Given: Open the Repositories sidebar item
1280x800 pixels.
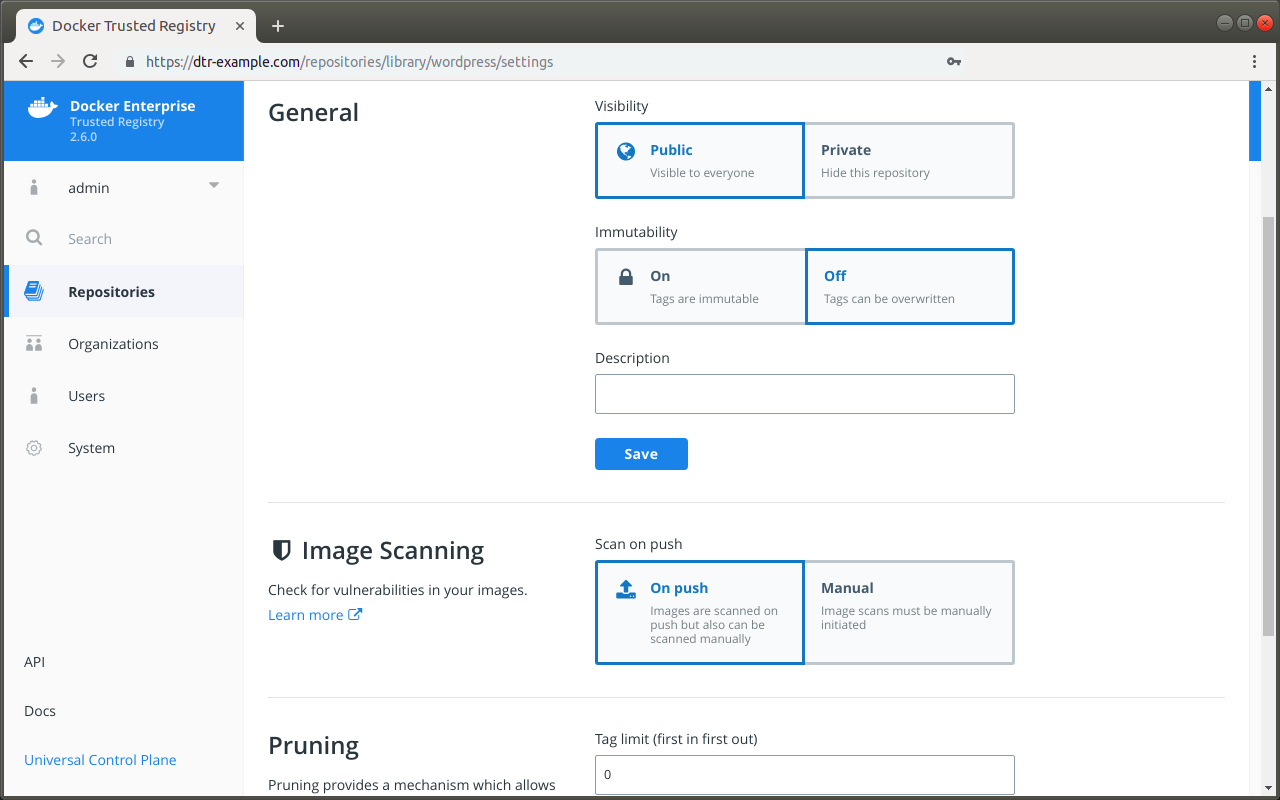Looking at the screenshot, I should tap(111, 292).
